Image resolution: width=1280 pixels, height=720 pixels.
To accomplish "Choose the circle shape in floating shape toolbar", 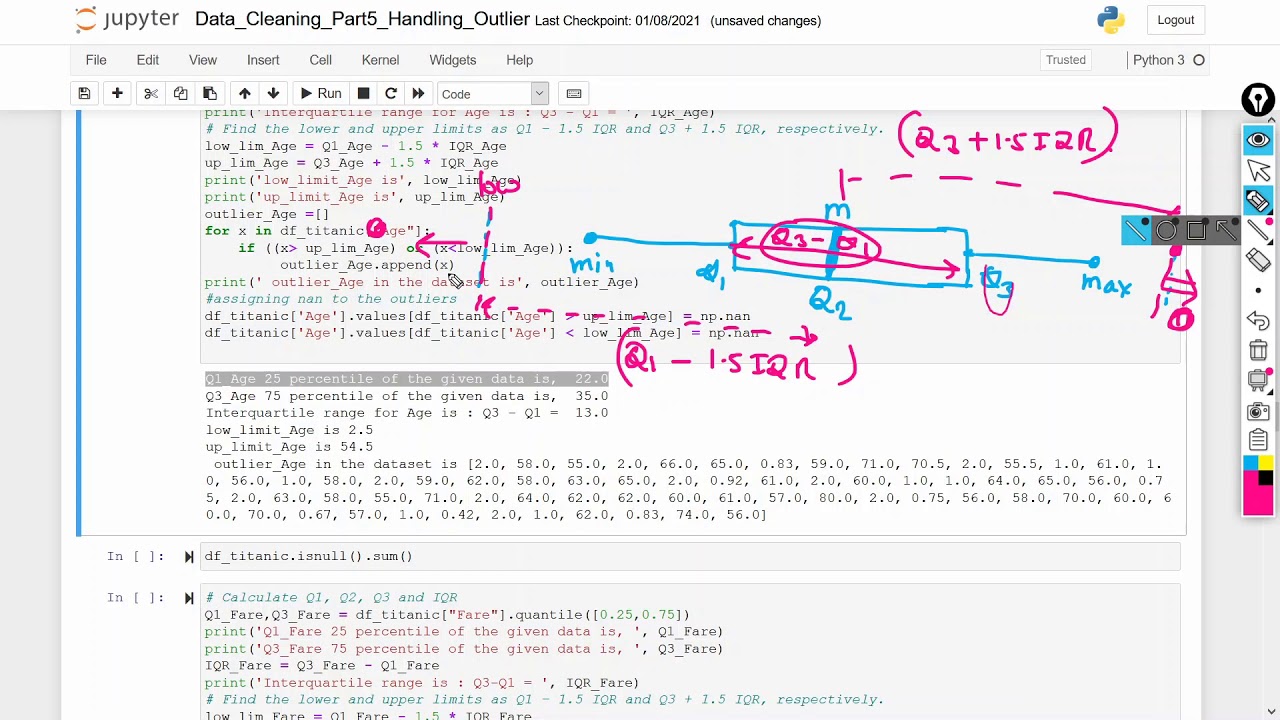I will pos(1166,231).
